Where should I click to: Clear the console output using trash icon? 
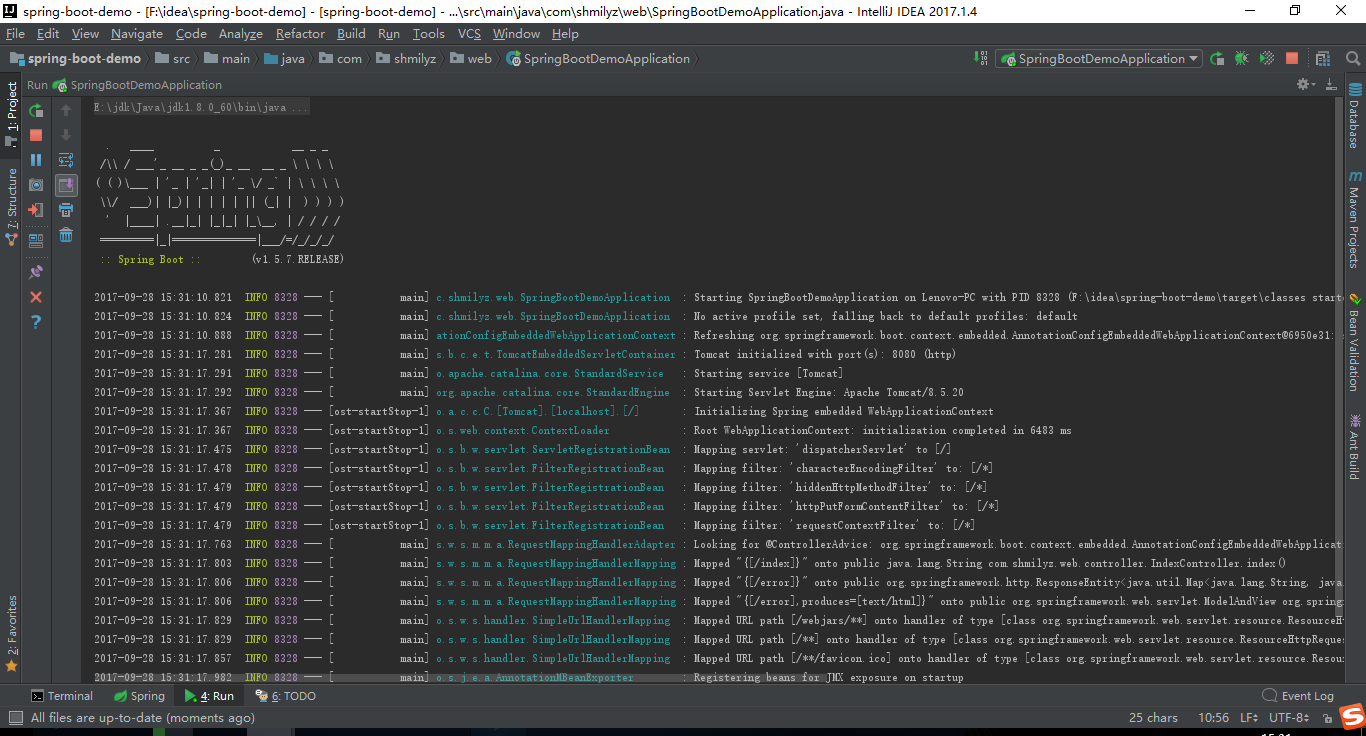pos(68,235)
